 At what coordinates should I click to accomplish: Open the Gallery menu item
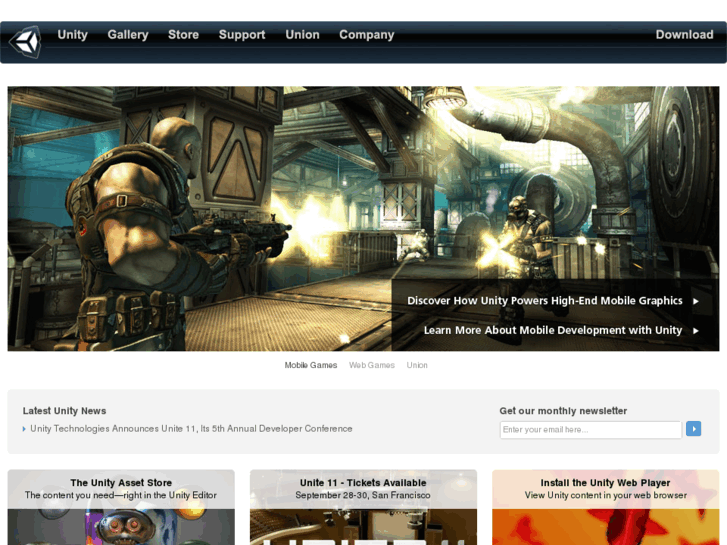point(128,35)
